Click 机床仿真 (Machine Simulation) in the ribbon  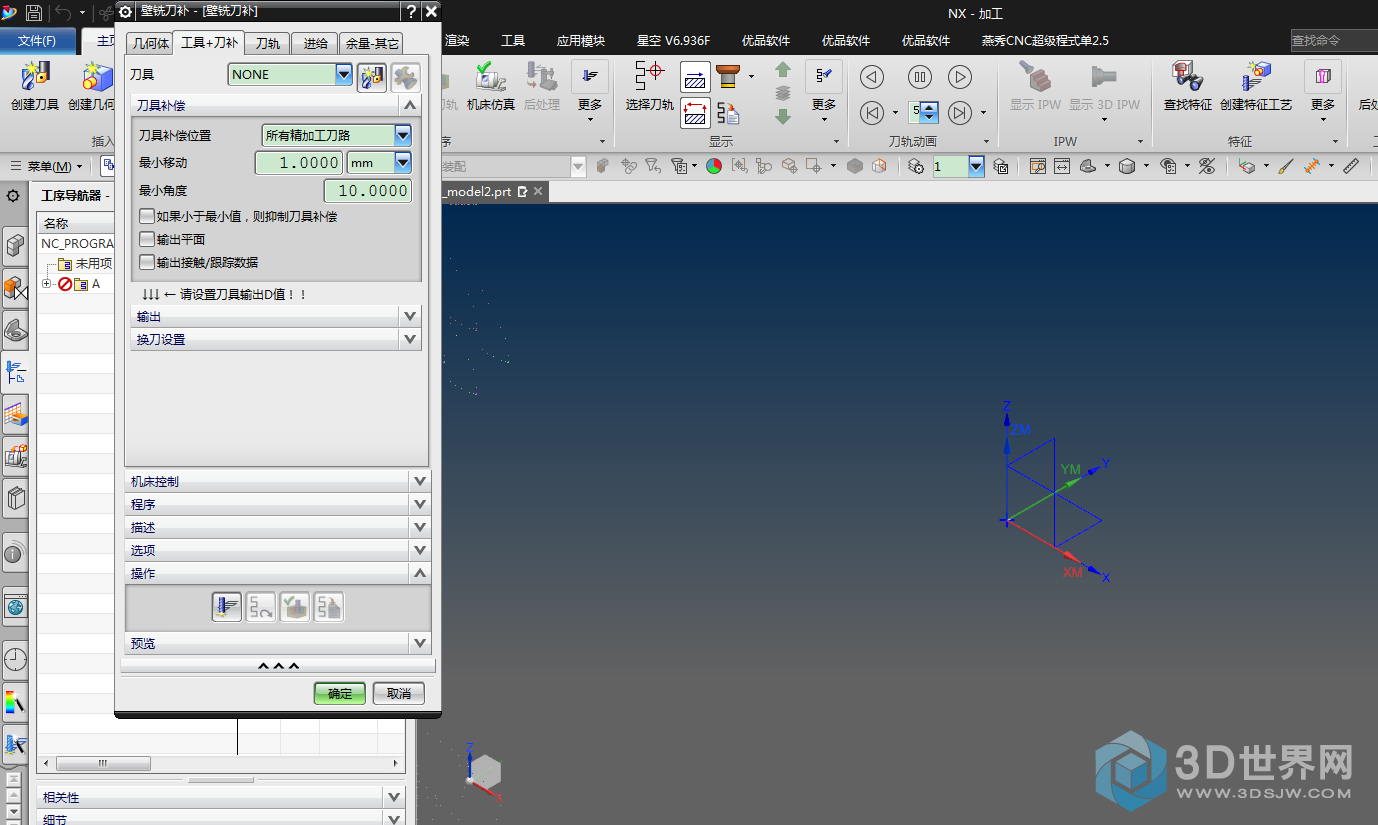pos(491,85)
